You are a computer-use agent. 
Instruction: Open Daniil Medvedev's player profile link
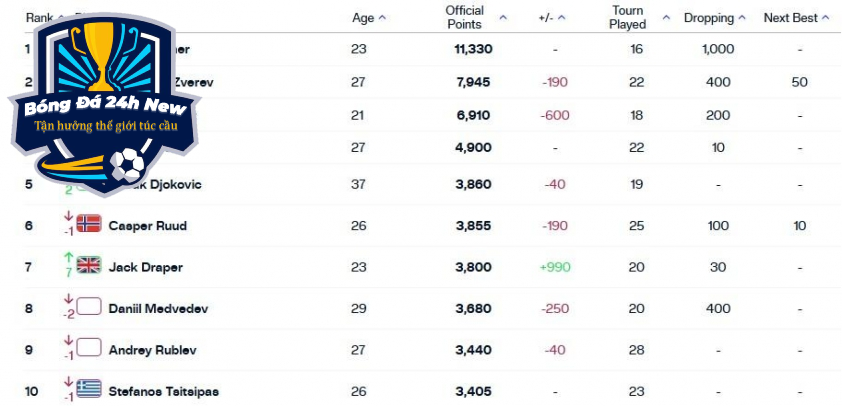[158, 309]
